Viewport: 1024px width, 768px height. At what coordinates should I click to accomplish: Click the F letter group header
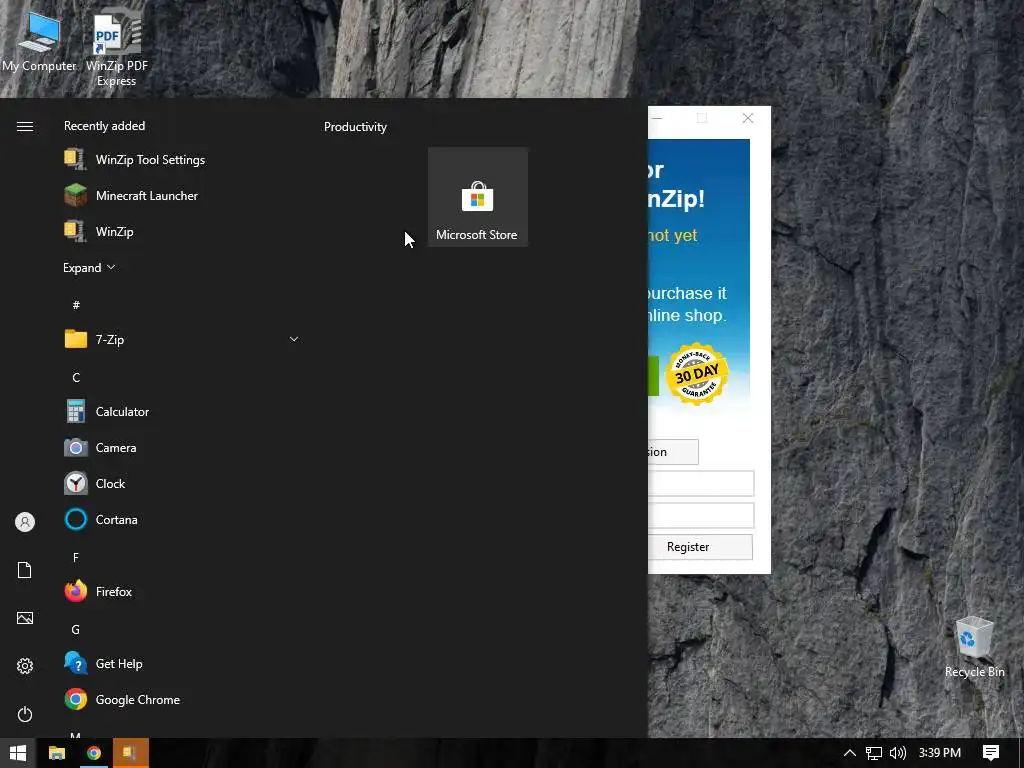click(76, 557)
